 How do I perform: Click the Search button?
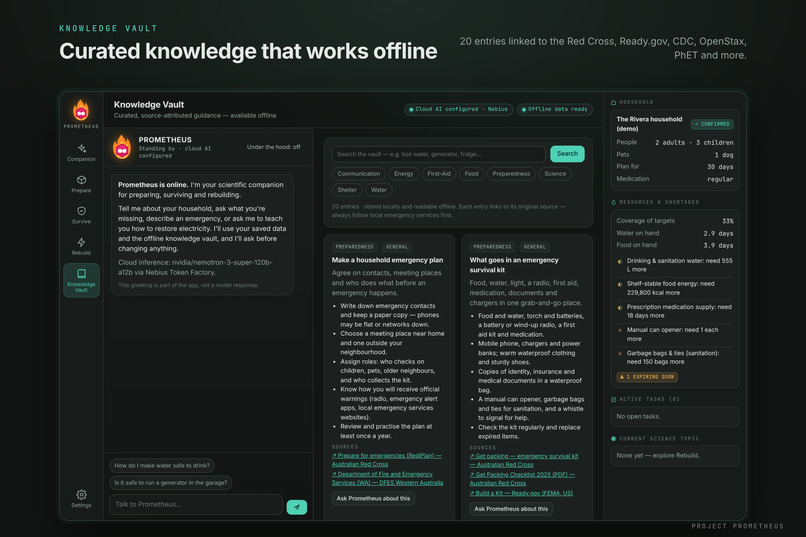coord(567,154)
